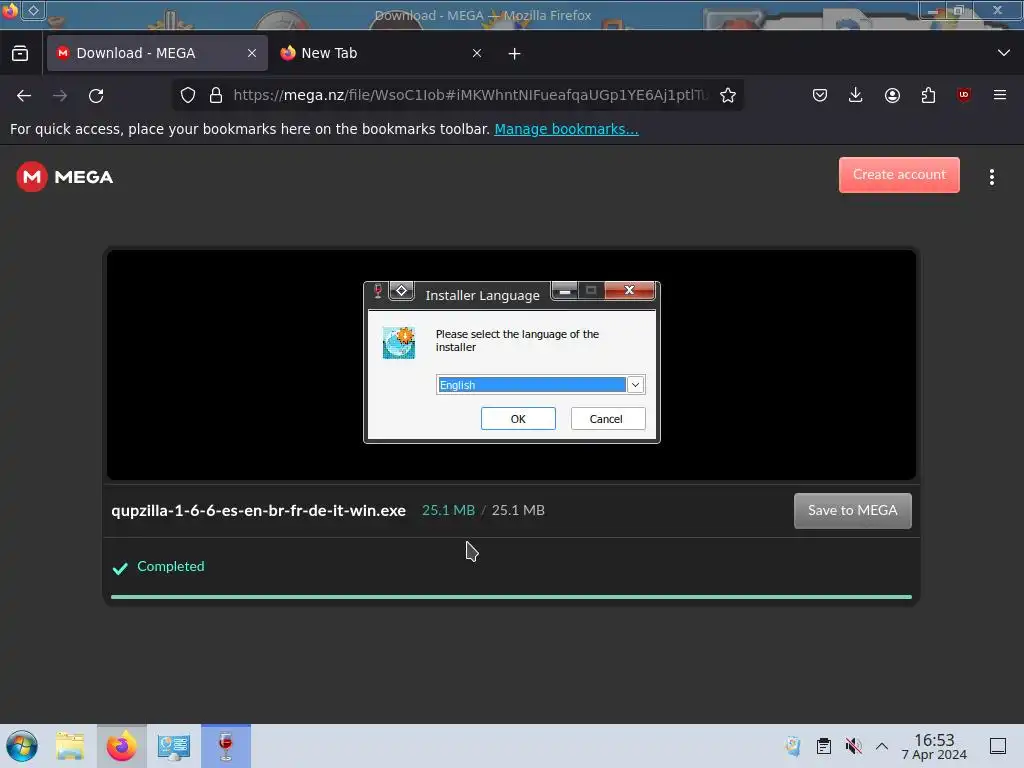Screen dimensions: 1024x768
Task: Open the uBlock Origin extension icon
Action: pyautogui.click(x=964, y=95)
